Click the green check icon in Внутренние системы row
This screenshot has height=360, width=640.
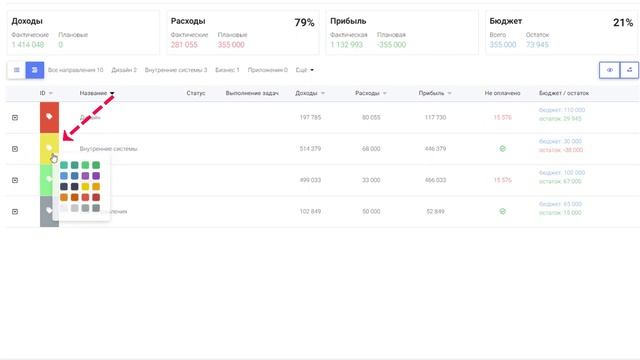tap(502, 149)
